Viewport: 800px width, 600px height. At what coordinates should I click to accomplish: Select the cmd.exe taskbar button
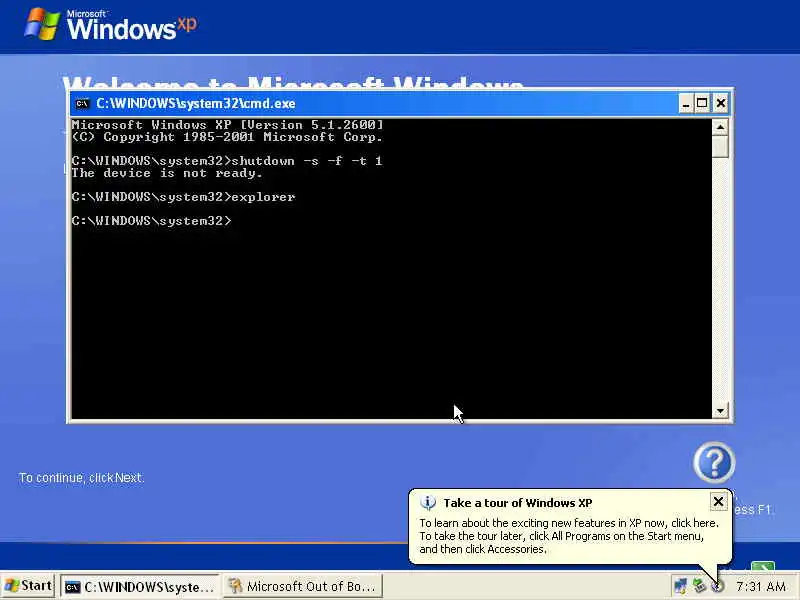(x=140, y=587)
